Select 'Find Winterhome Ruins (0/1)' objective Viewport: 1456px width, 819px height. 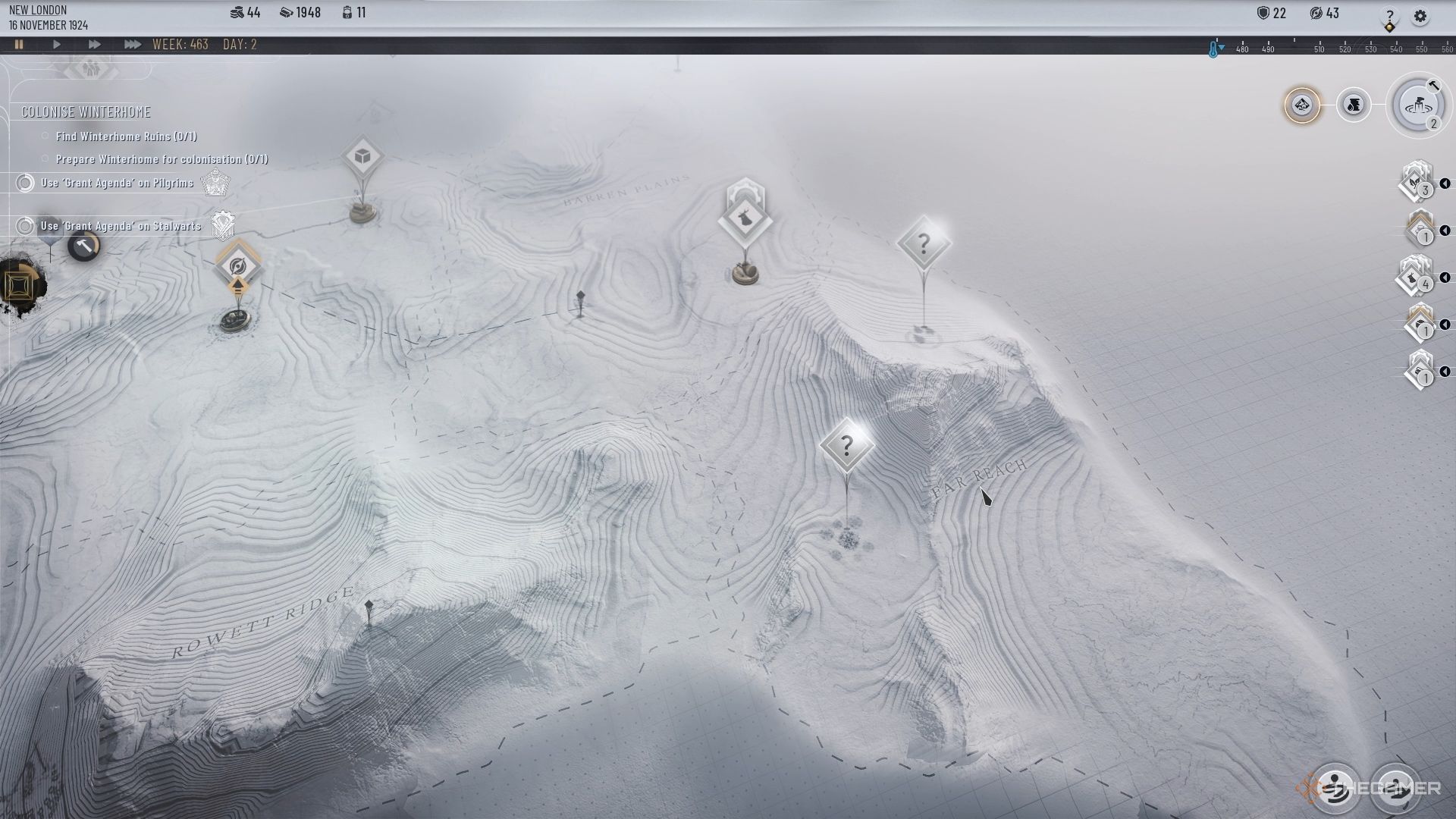126,136
